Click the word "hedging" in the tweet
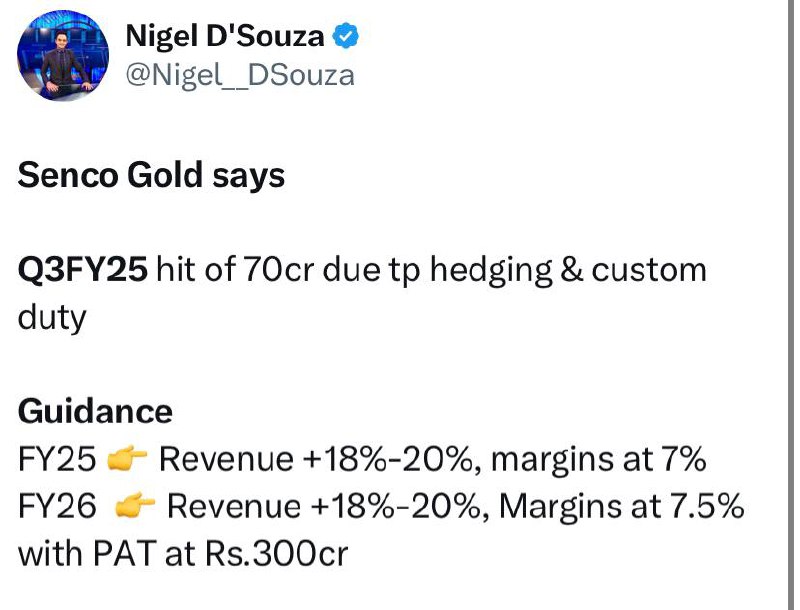 click(x=491, y=271)
